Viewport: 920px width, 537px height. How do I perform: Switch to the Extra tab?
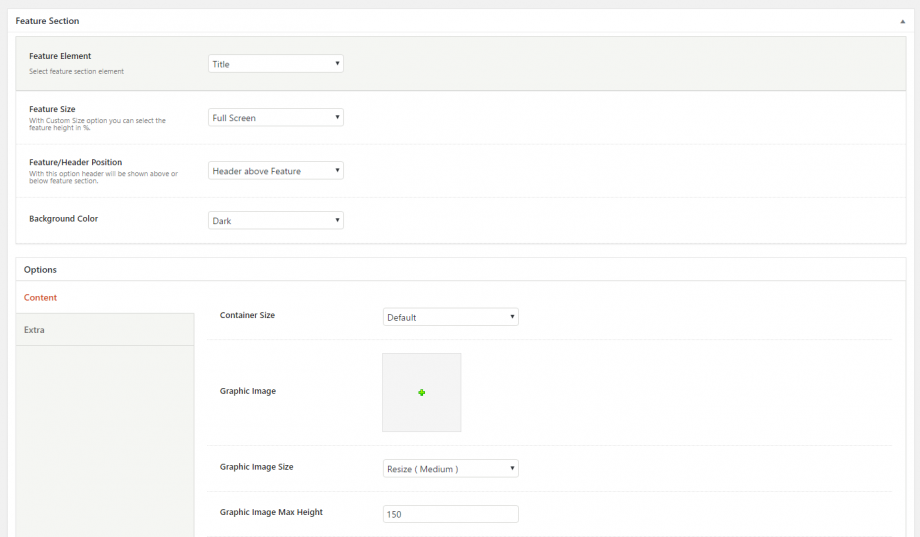tap(35, 330)
